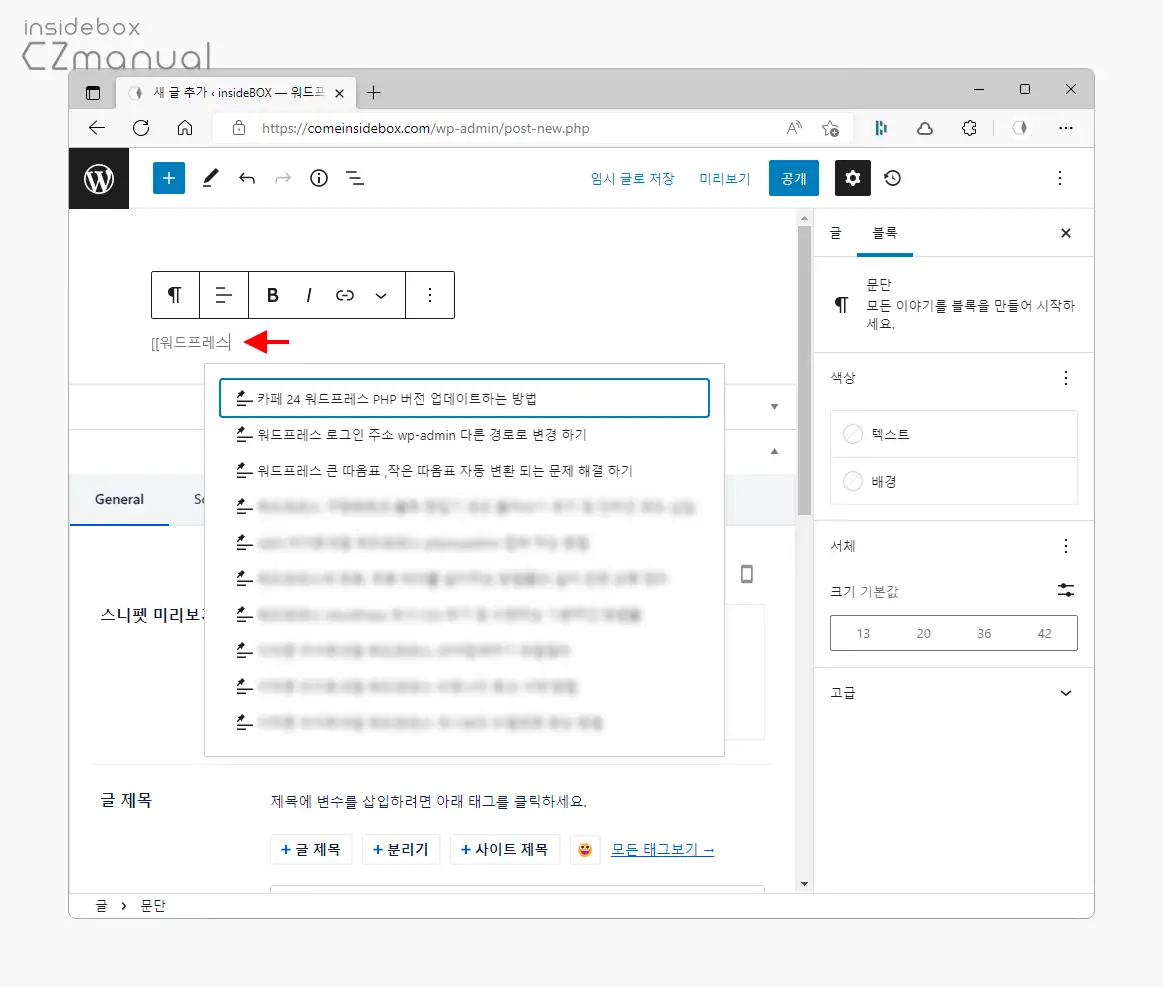Choose font size 13
The height and width of the screenshot is (987, 1163).
863,633
